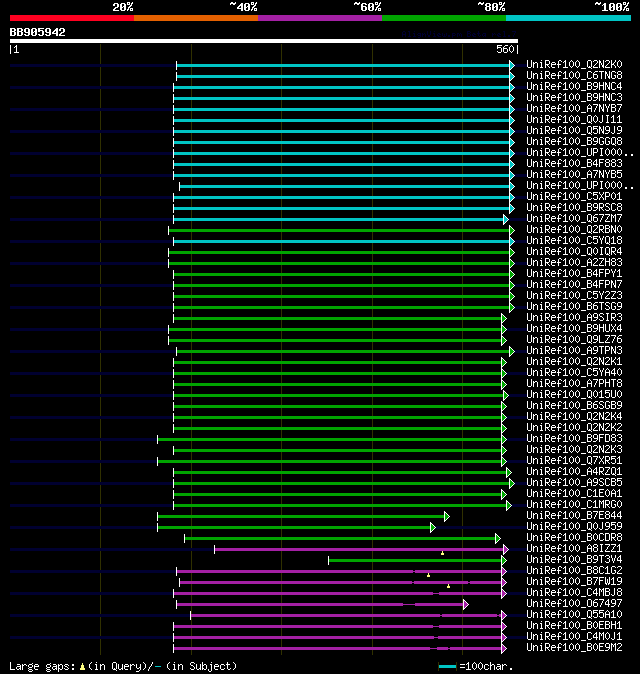The image size is (640, 674).
Task: Click the arrowhead ending the Q2N2K0 alignment
Action: [x=512, y=65]
